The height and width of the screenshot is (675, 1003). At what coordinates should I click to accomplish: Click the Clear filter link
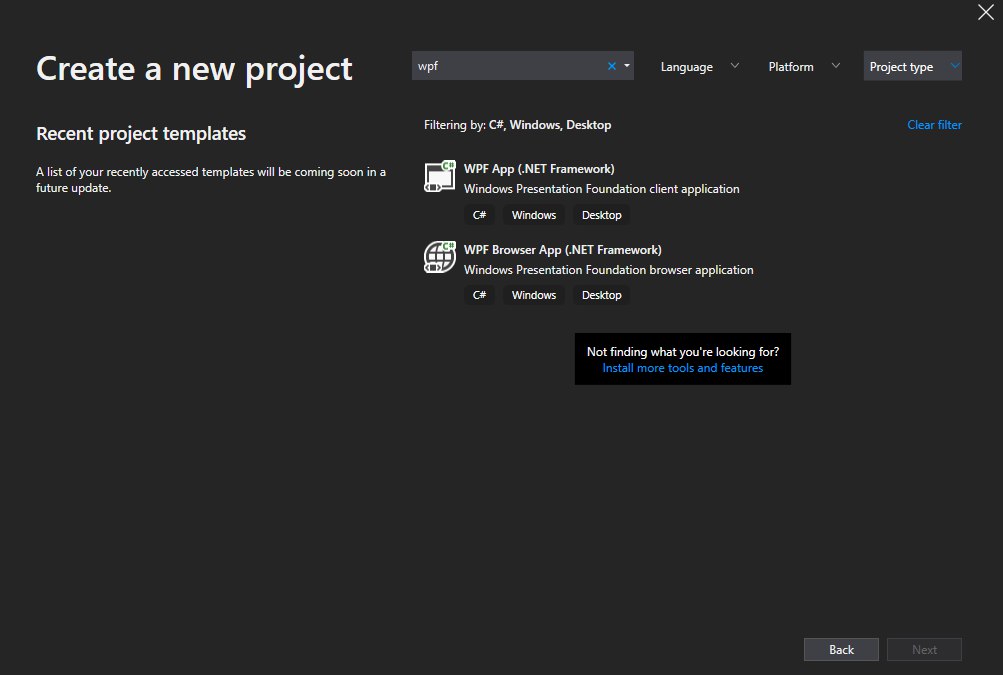(x=934, y=125)
